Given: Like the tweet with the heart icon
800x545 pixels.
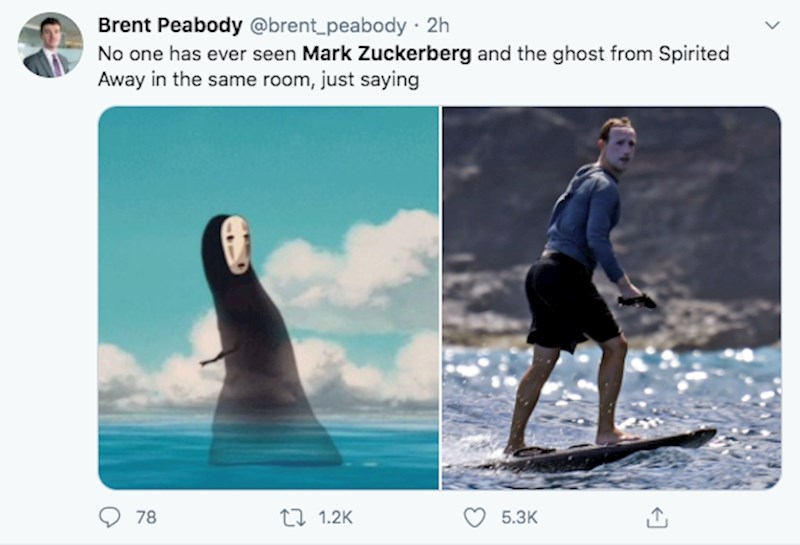Looking at the screenshot, I should pos(475,517).
